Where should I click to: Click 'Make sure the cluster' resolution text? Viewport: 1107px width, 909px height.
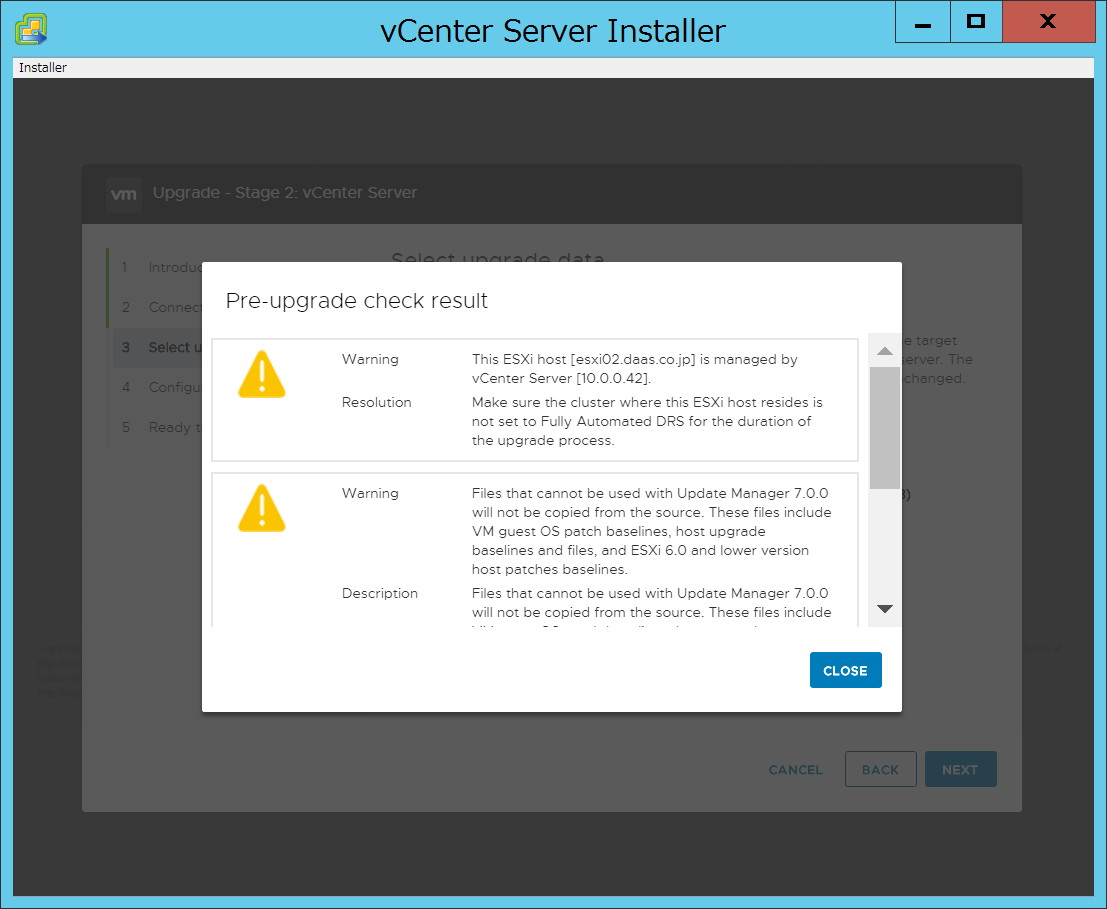[647, 421]
